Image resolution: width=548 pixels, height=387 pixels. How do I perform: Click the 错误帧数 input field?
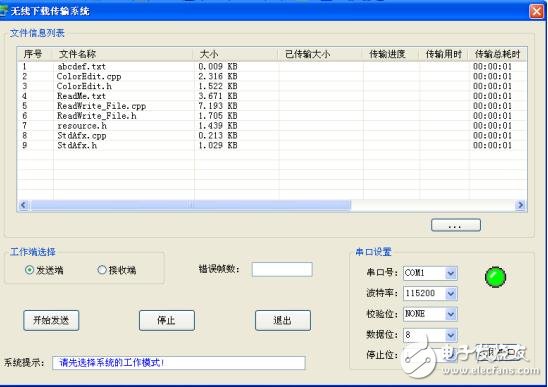pyautogui.click(x=282, y=269)
